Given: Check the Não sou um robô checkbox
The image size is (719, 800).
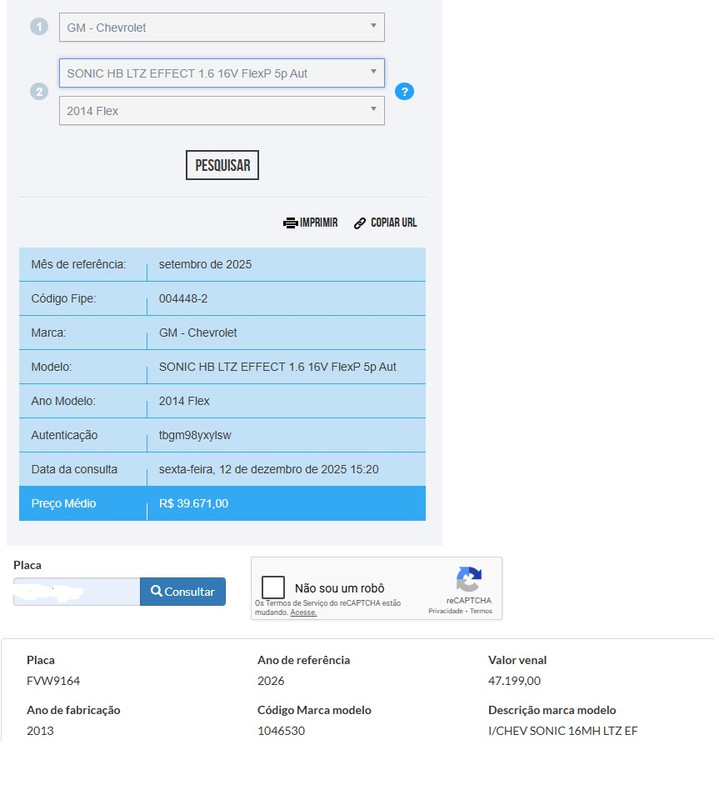Looking at the screenshot, I should click(274, 589).
